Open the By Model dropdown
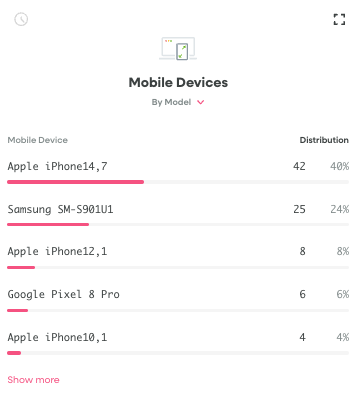 pyautogui.click(x=178, y=102)
